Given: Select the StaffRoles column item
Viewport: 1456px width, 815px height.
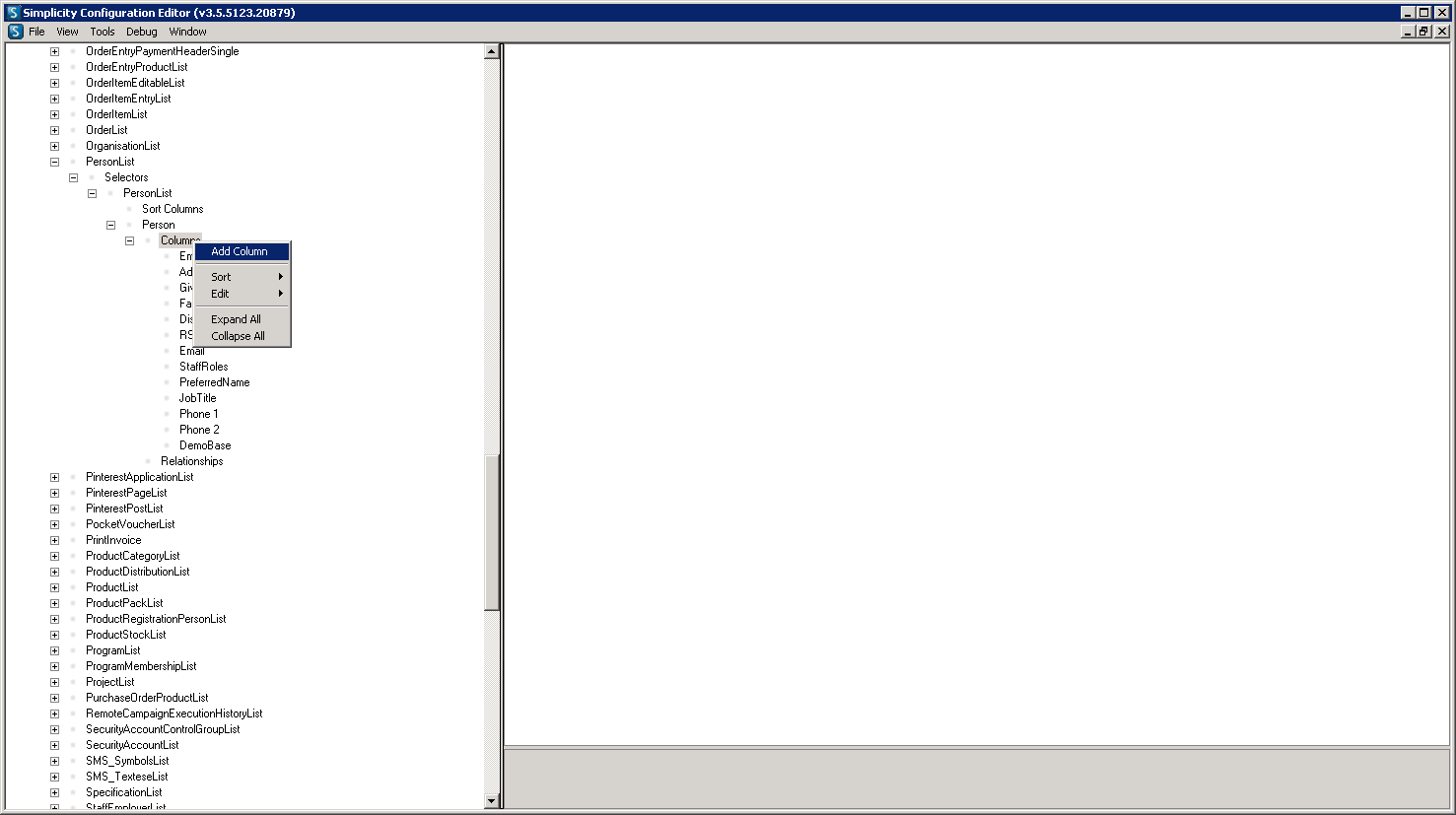Looking at the screenshot, I should point(203,367).
